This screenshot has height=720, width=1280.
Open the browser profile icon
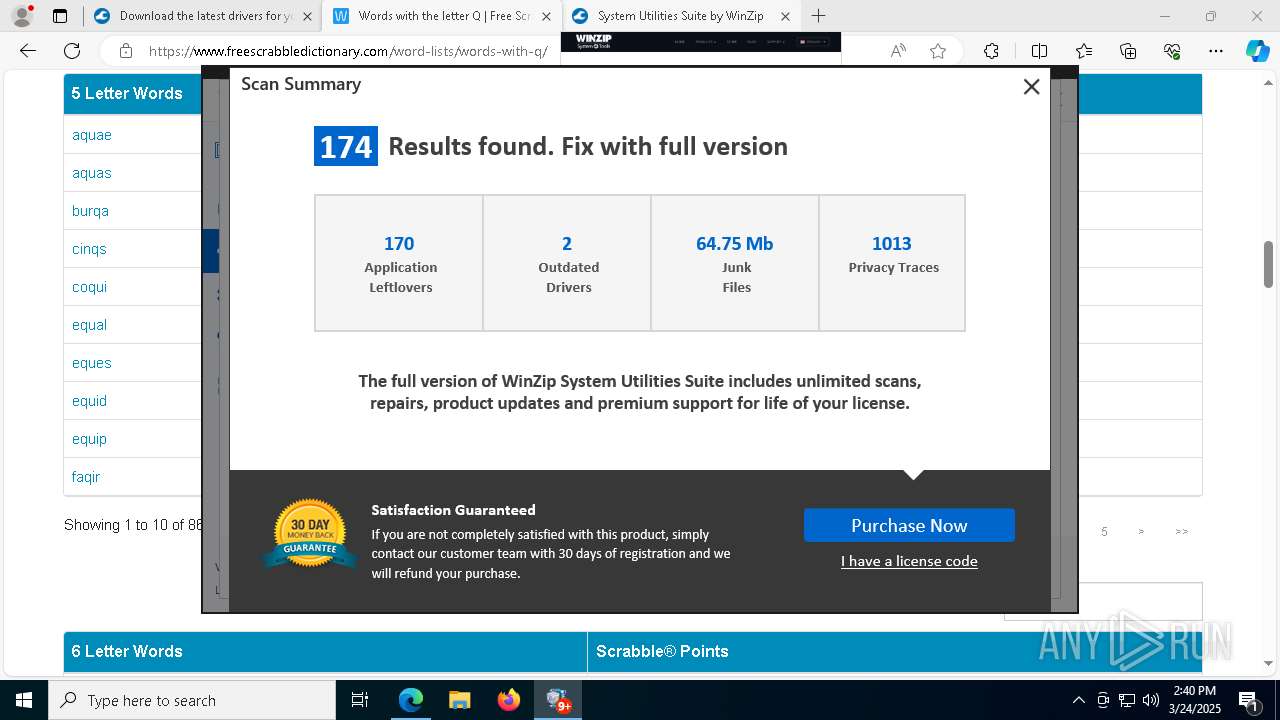pos(22,16)
